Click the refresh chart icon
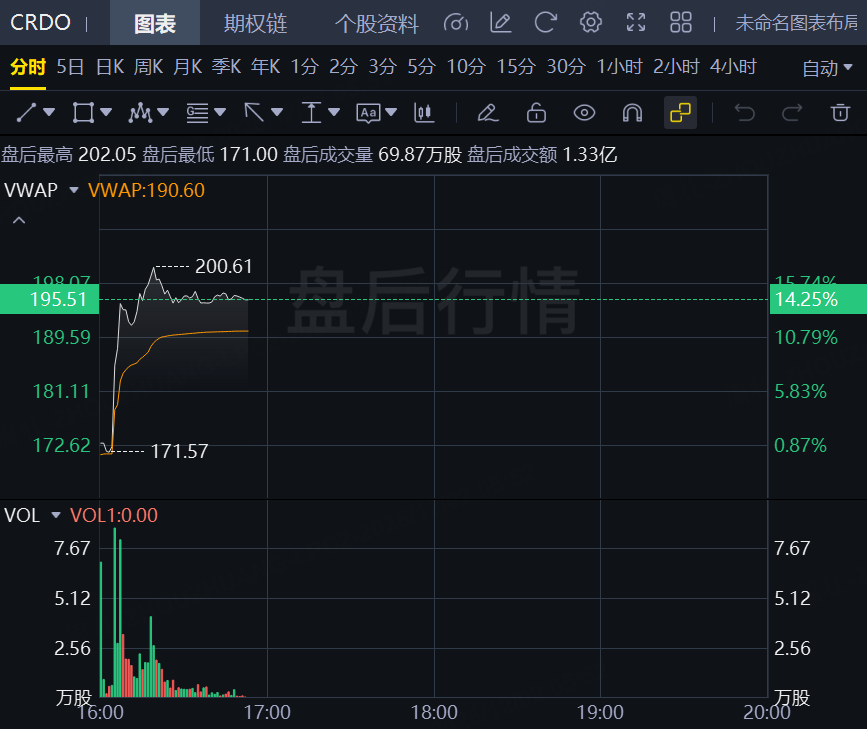The height and width of the screenshot is (729, 867). pos(545,22)
